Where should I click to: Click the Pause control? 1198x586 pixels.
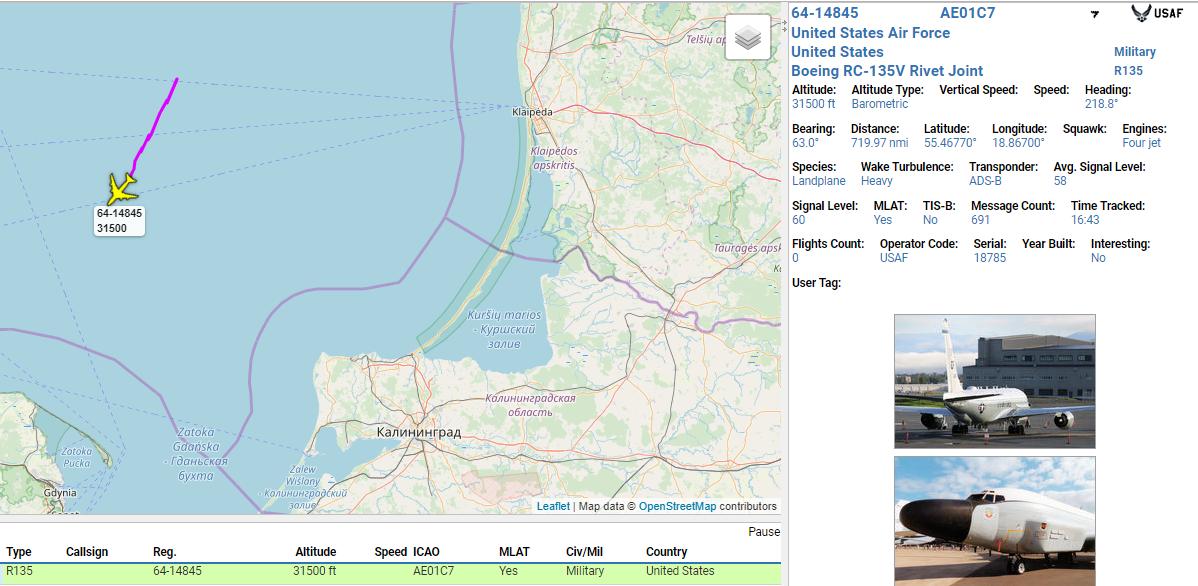pos(764,531)
